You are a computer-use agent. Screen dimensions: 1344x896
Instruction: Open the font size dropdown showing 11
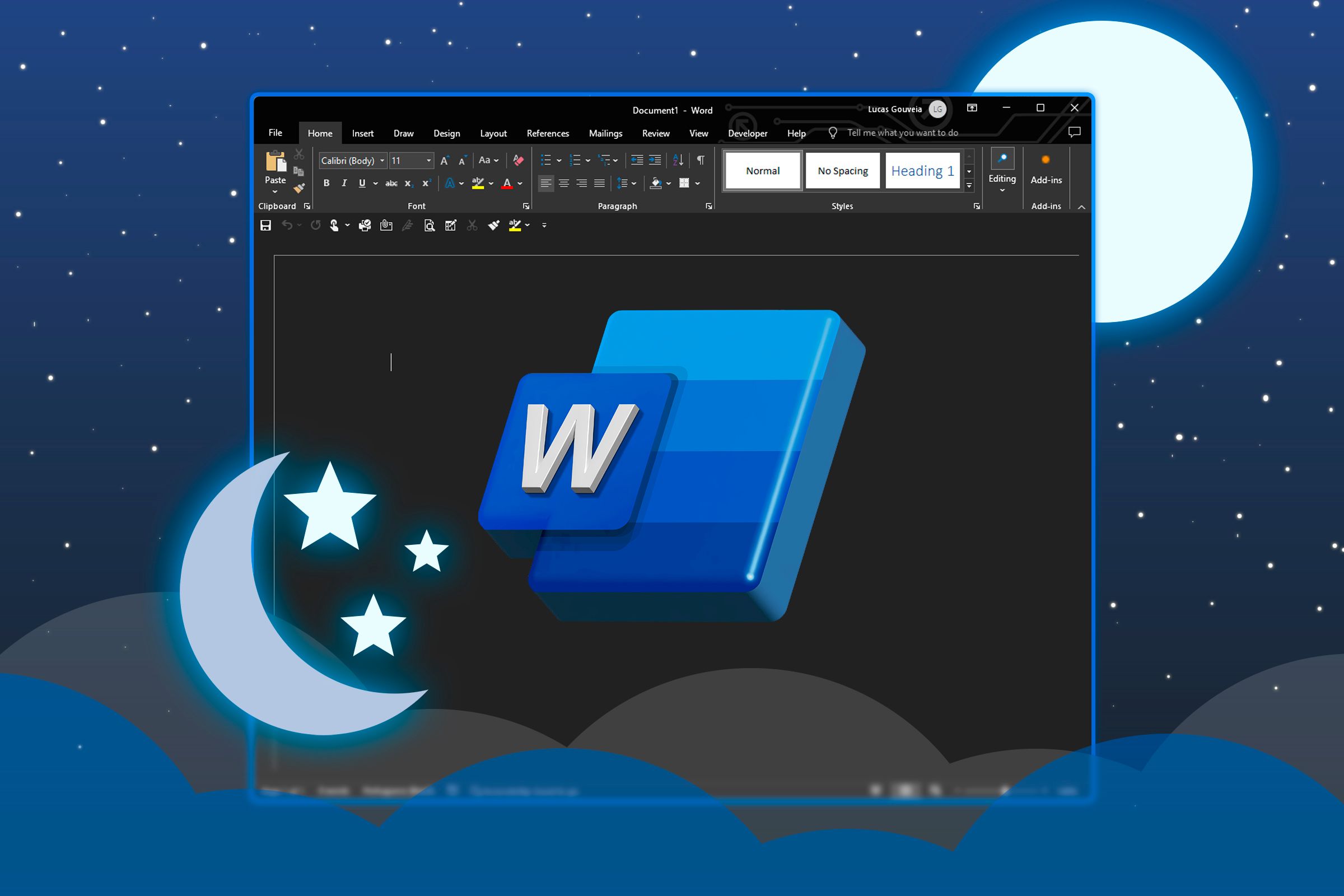[x=428, y=161]
